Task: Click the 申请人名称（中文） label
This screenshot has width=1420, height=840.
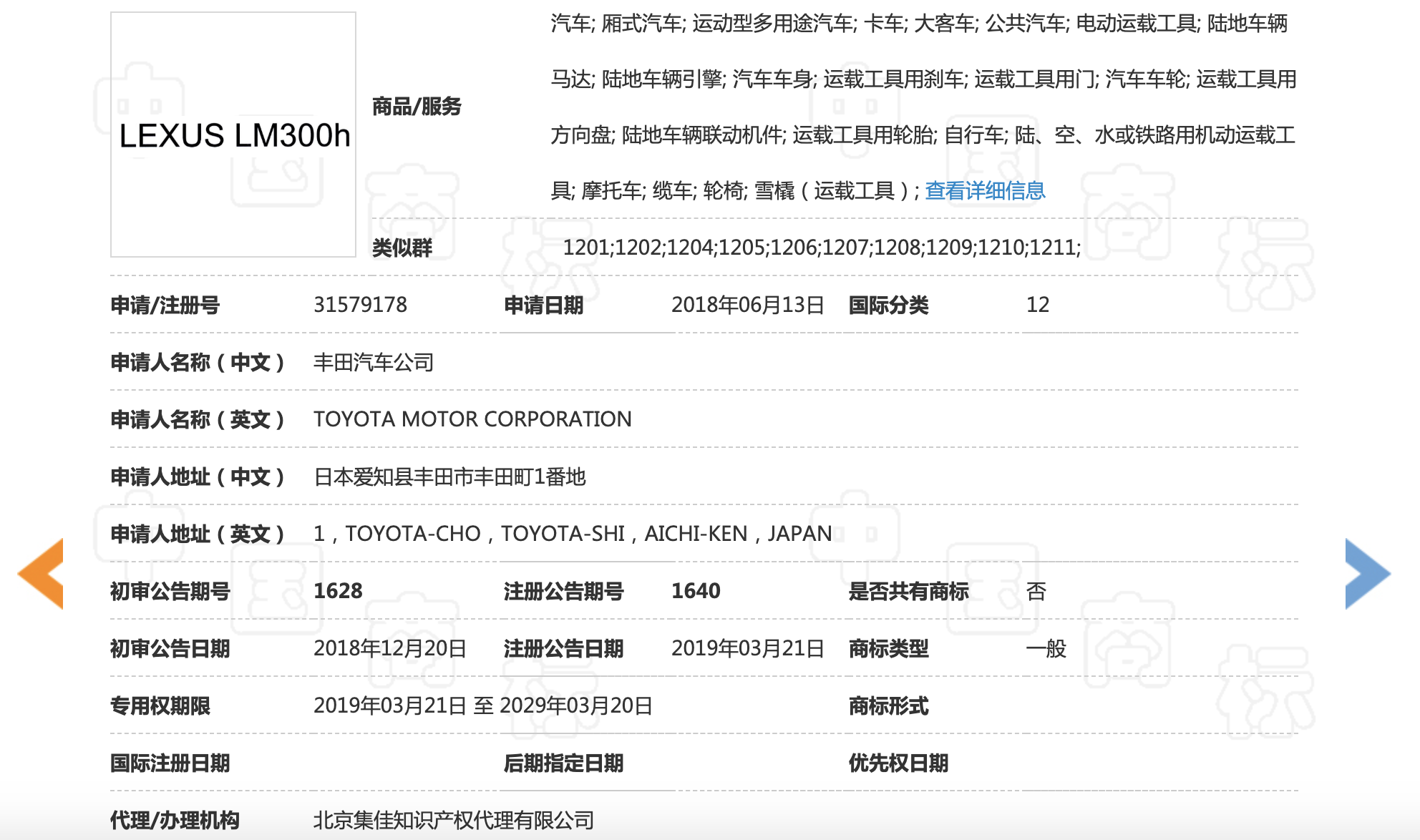Action: coord(198,362)
